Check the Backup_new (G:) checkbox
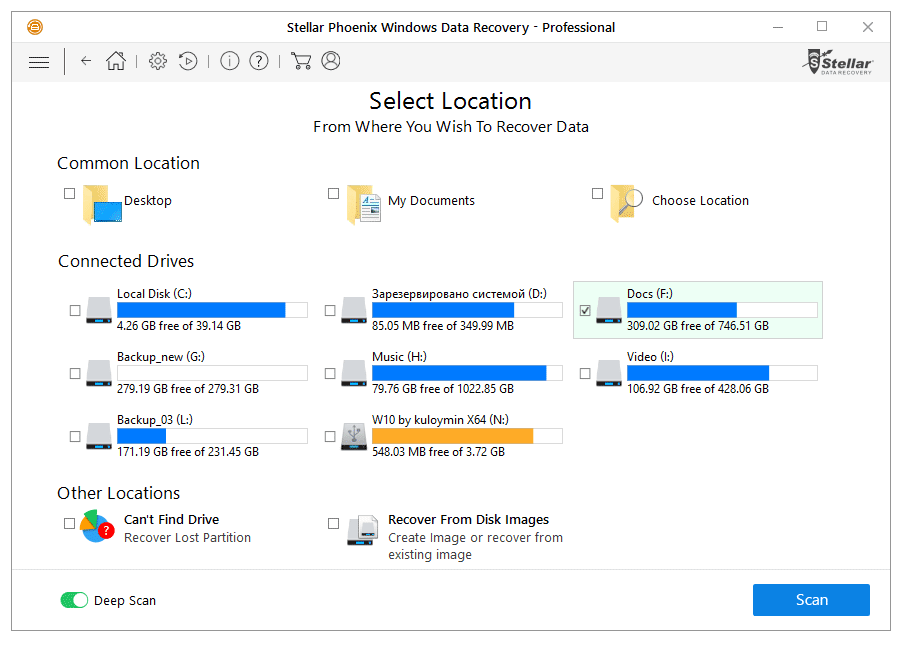 [x=75, y=374]
